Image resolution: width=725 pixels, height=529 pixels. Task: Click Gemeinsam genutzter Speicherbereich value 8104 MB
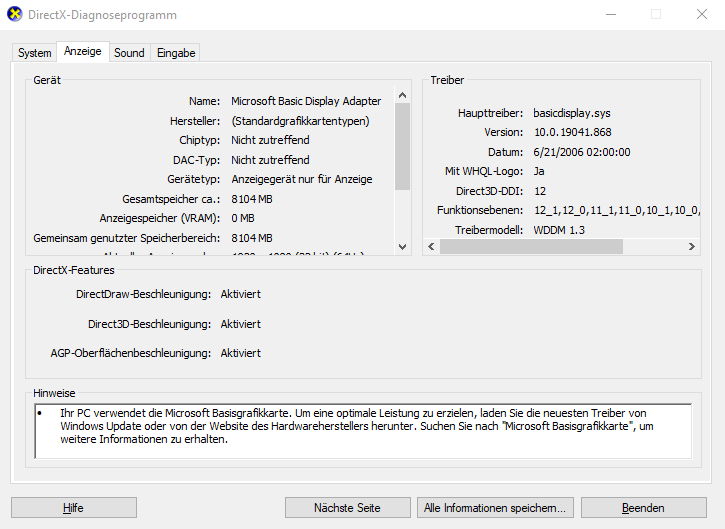[x=252, y=238]
